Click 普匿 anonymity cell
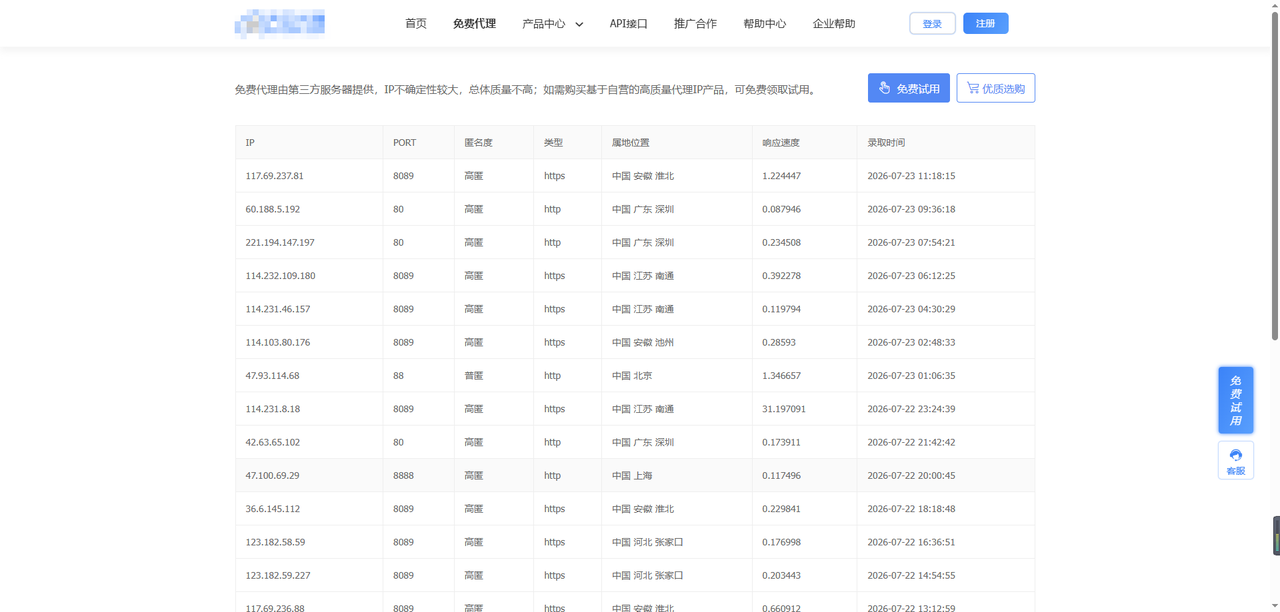This screenshot has height=612, width=1280. (474, 376)
